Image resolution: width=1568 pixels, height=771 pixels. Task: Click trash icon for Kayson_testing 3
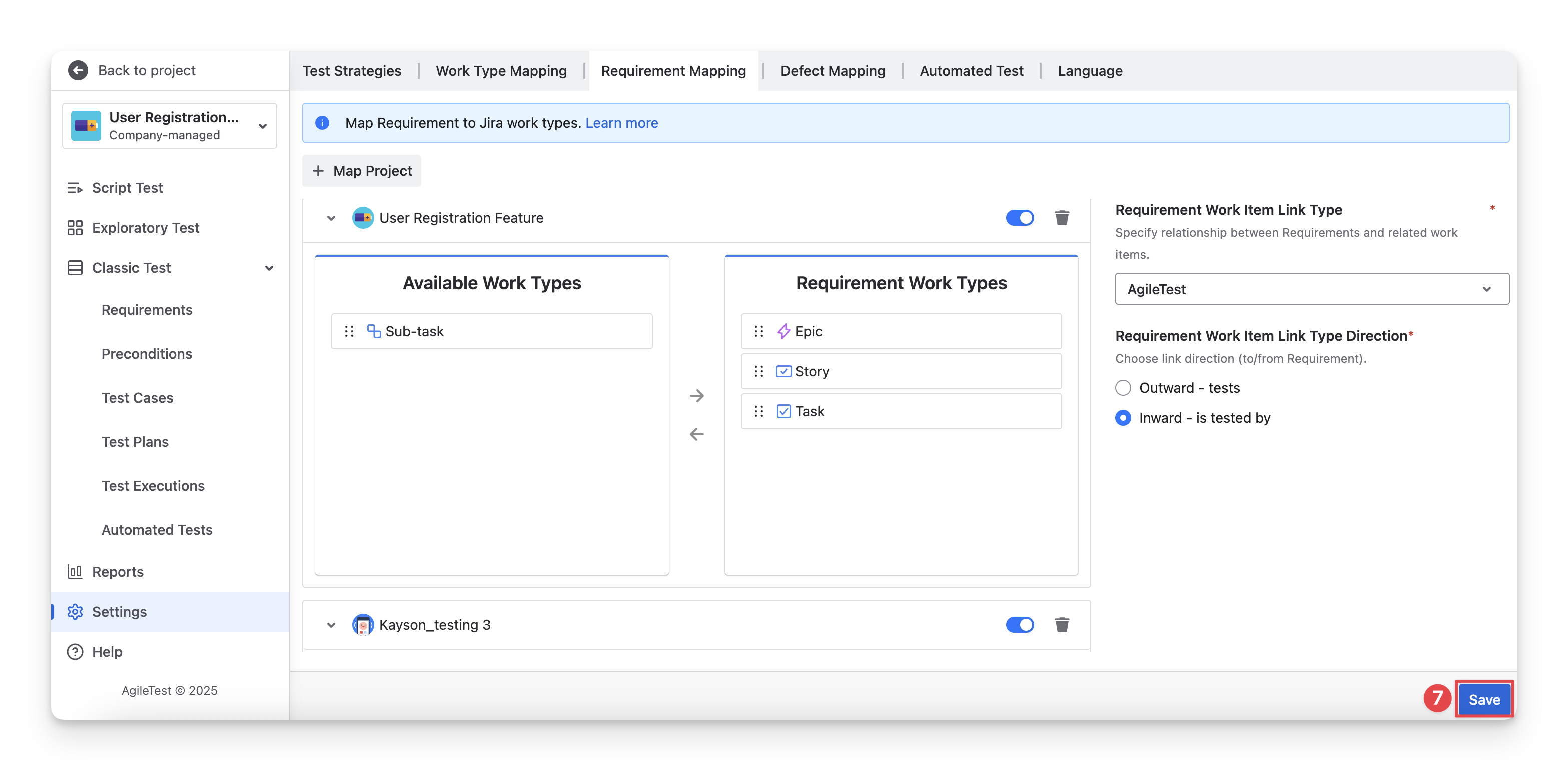tap(1062, 625)
